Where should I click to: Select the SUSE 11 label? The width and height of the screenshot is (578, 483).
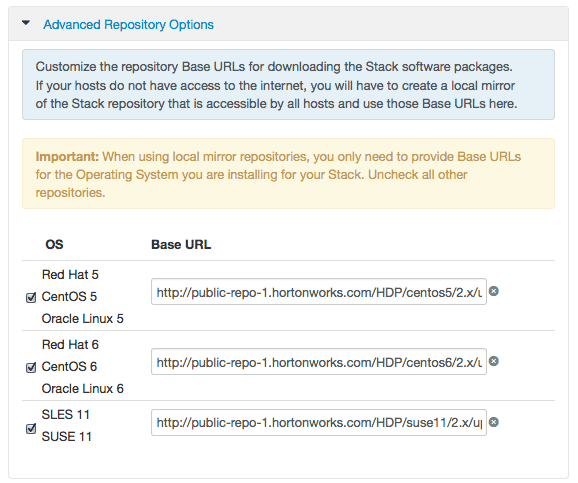click(66, 437)
